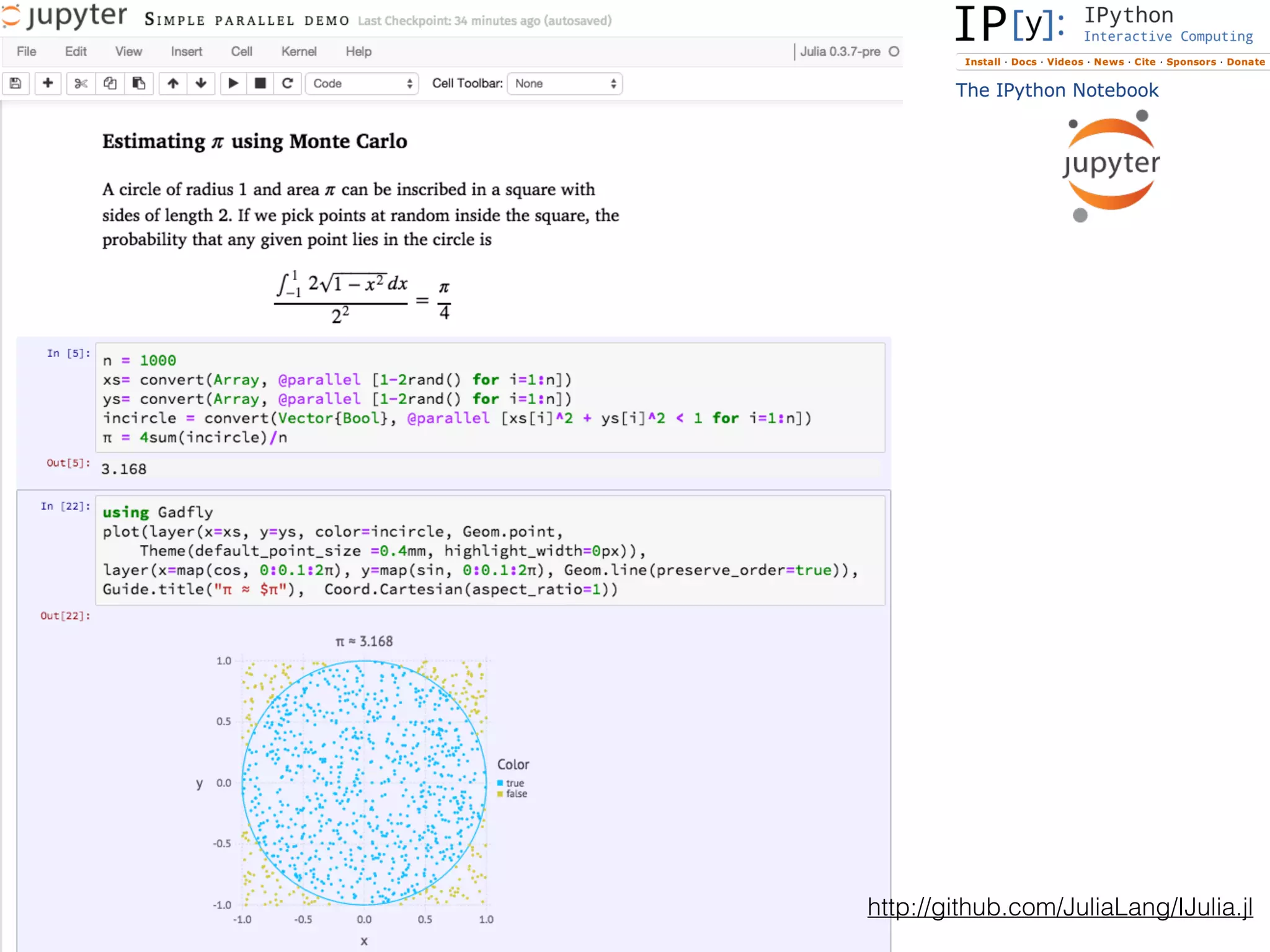The width and height of the screenshot is (1270, 952).
Task: Click the Save and Checkpoint icon
Action: tap(16, 84)
